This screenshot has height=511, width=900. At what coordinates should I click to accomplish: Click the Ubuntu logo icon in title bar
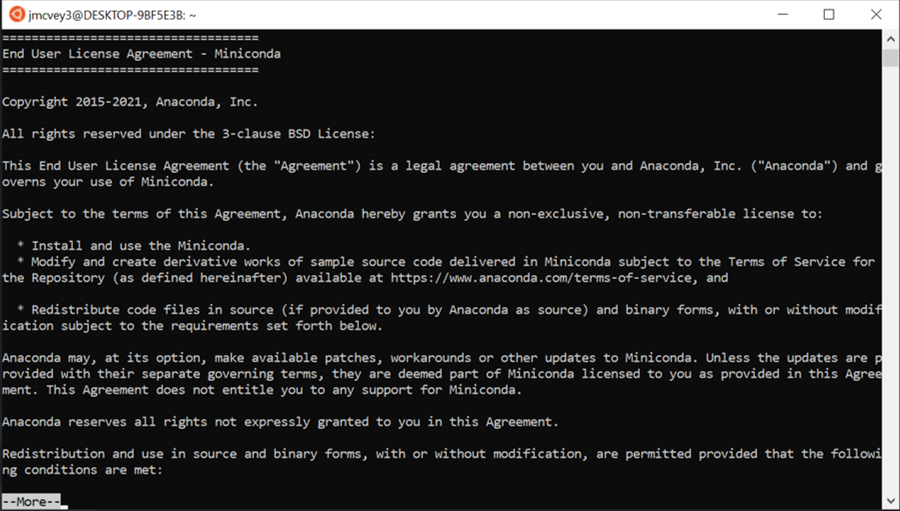point(17,14)
